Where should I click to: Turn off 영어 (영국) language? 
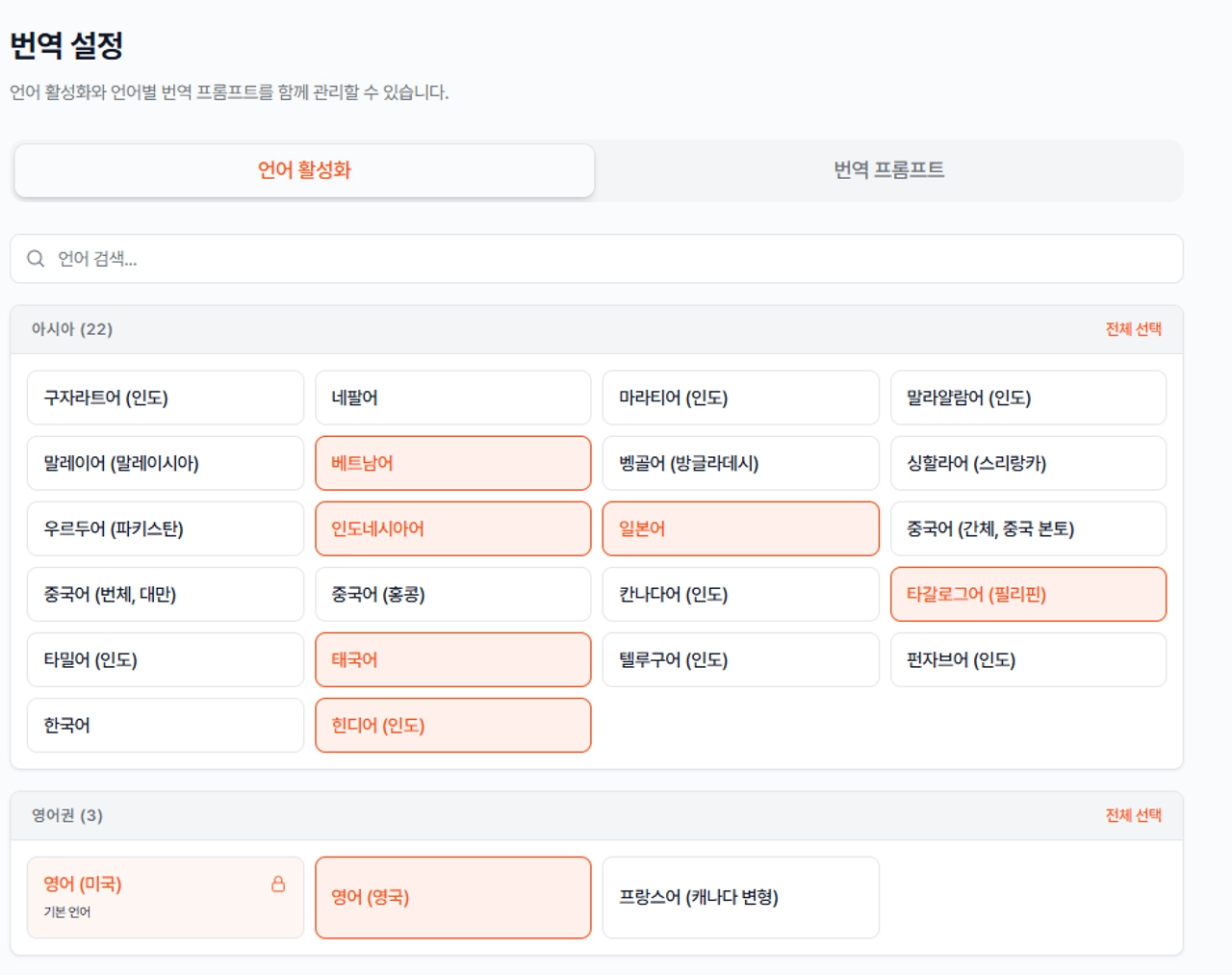452,897
